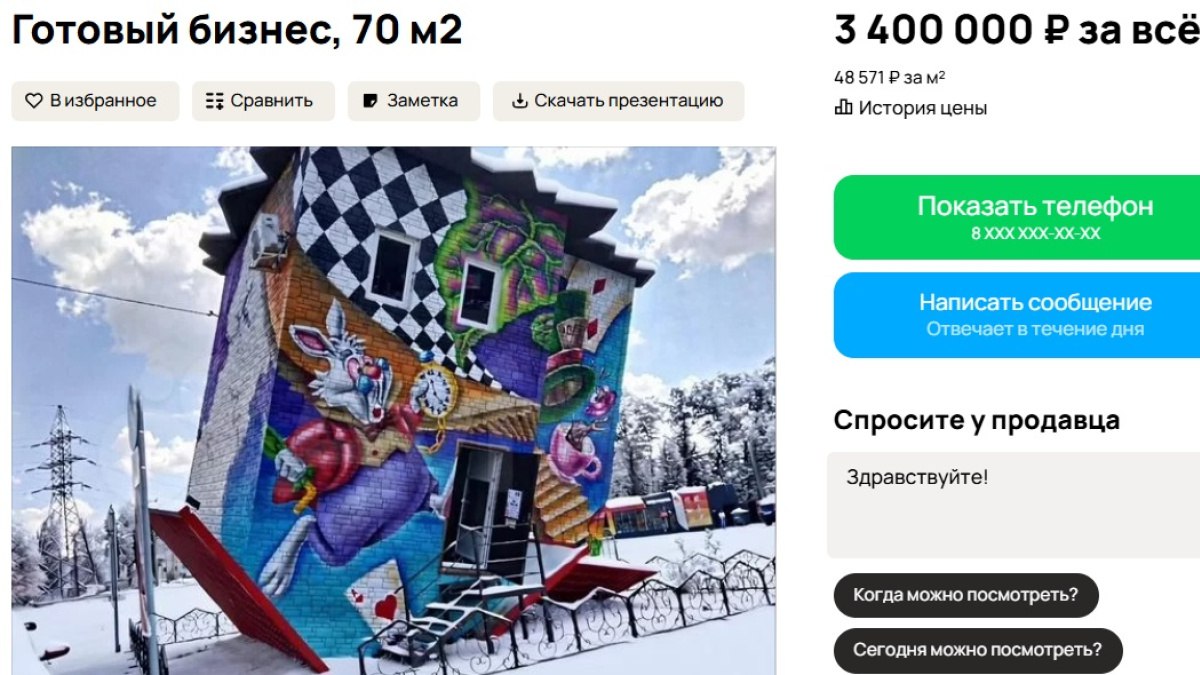Click the masked phone number 8 XXX XXX-XX-XX
Screen dimensions: 1200x675
[1035, 233]
